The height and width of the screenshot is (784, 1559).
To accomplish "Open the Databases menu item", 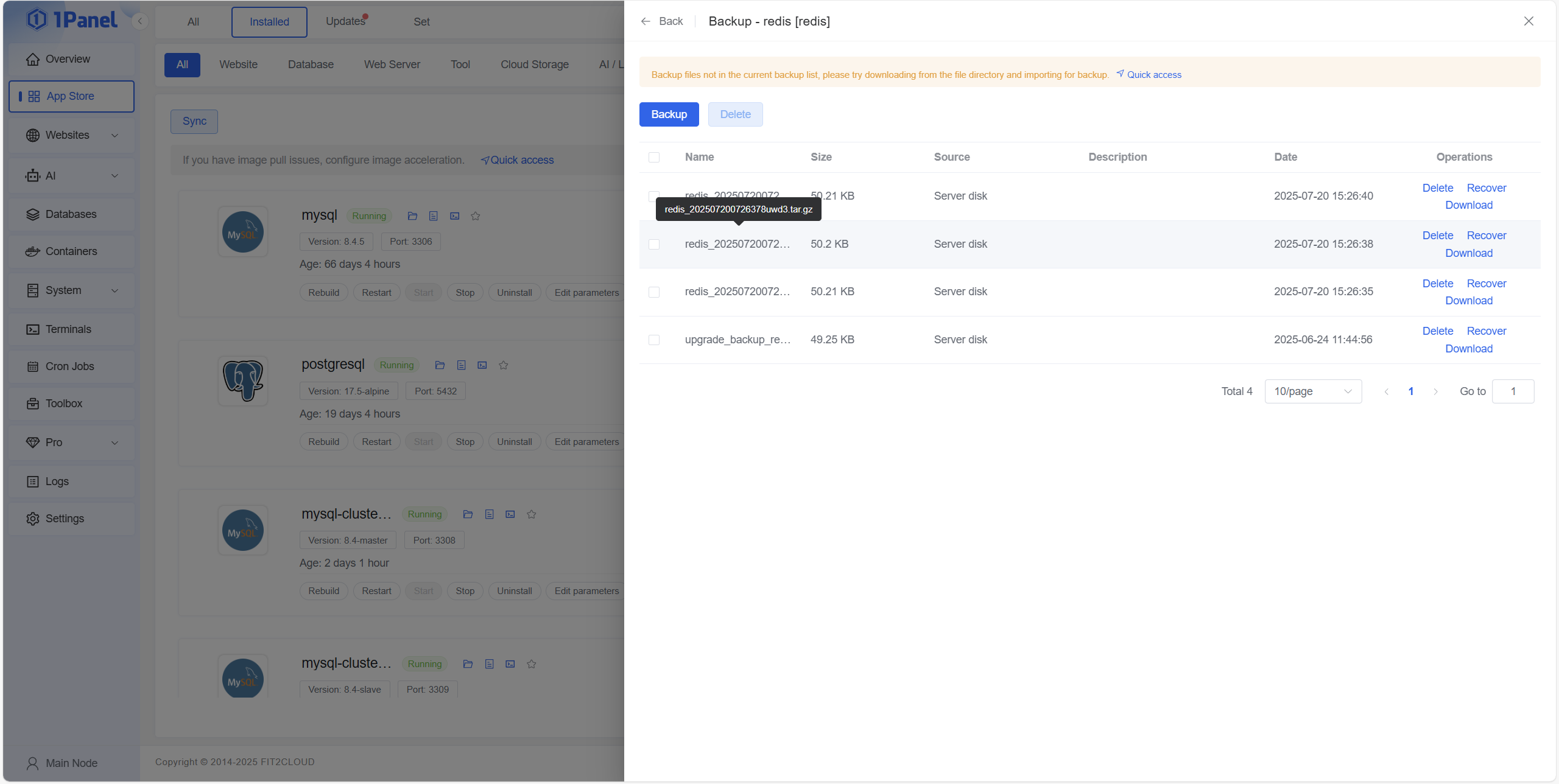I will point(71,214).
